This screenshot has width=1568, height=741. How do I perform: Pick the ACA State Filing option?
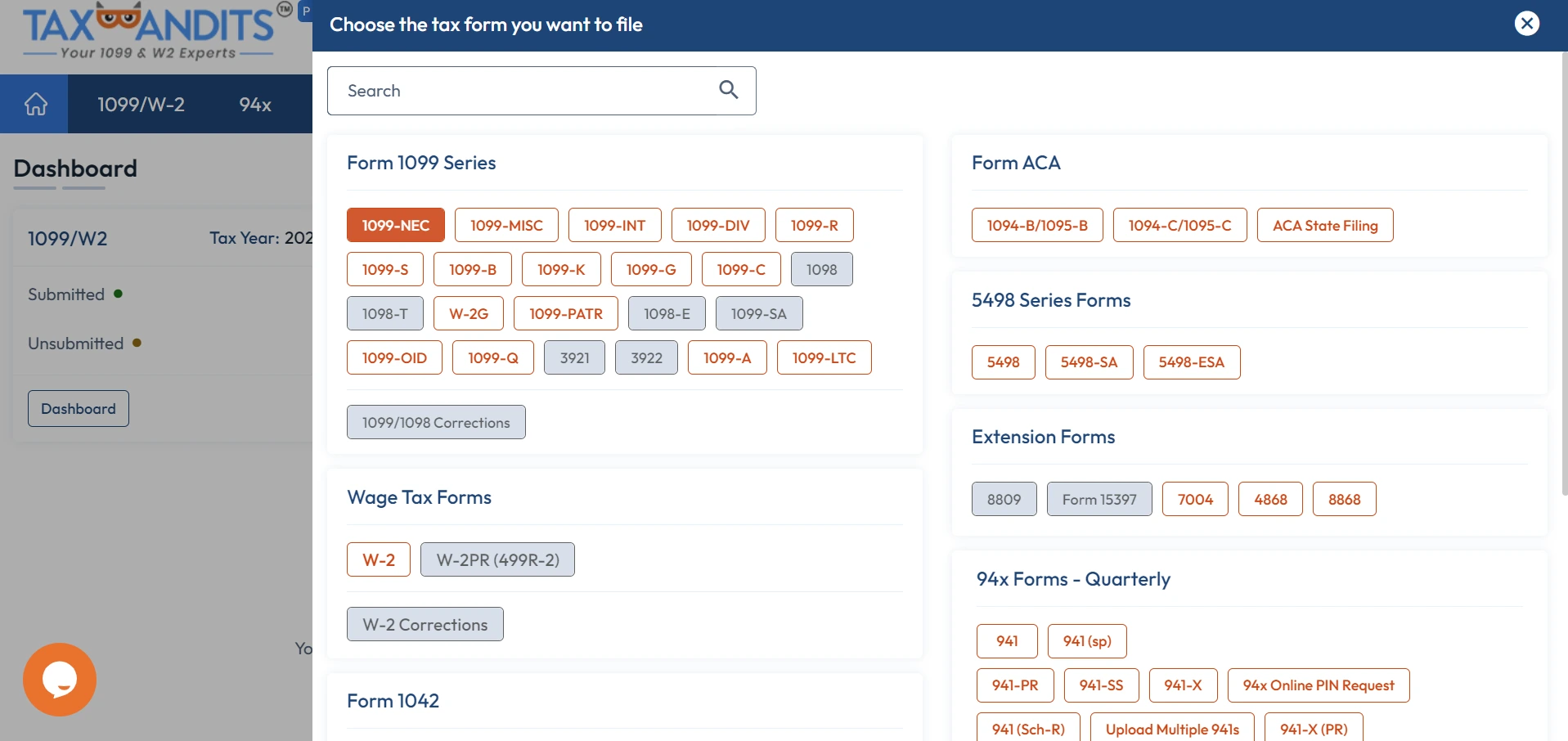click(1324, 224)
